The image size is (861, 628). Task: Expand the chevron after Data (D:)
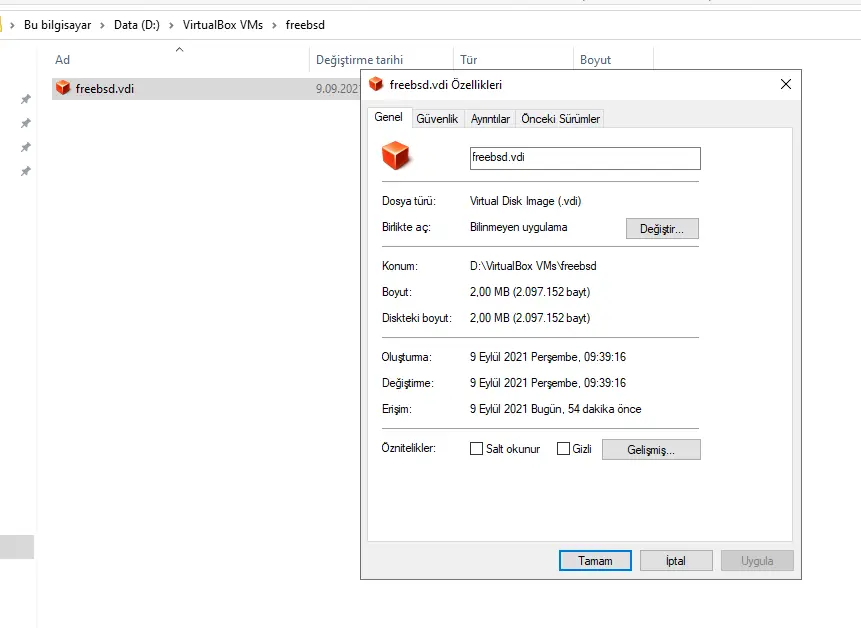pyautogui.click(x=171, y=25)
